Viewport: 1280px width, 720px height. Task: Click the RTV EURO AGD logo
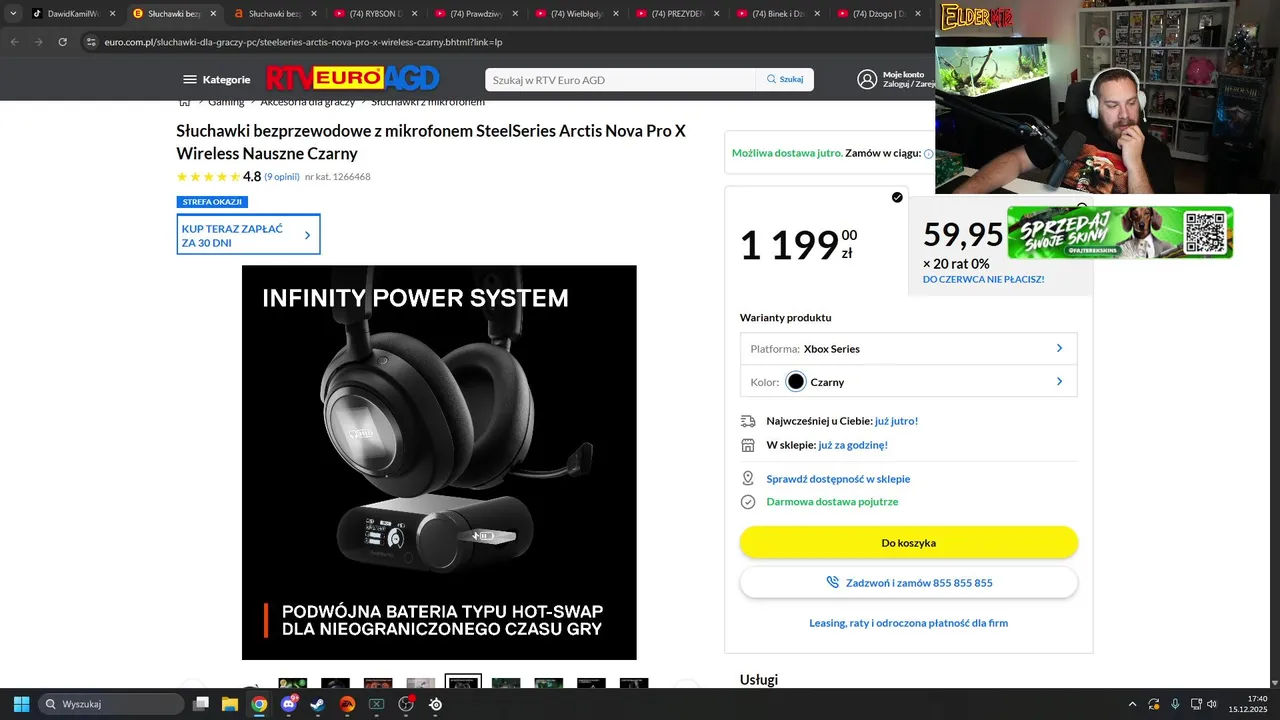tap(353, 78)
